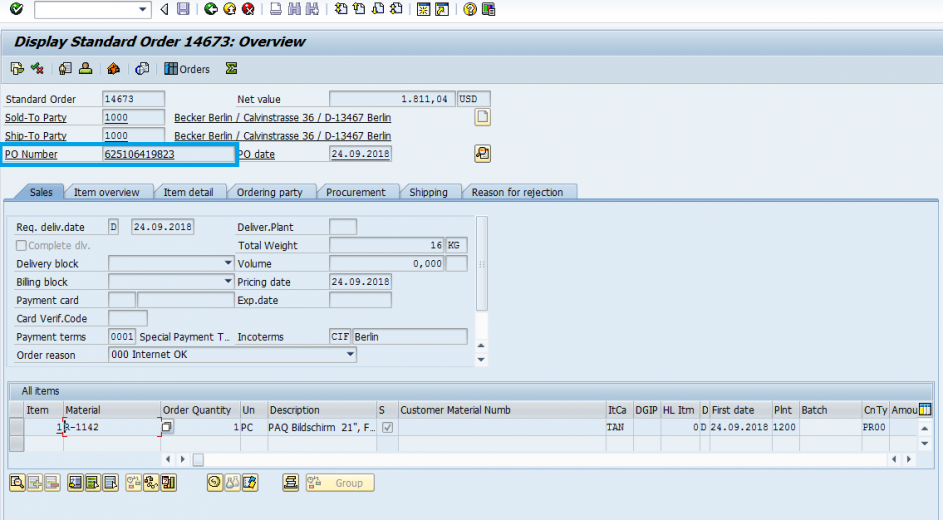943x520 pixels.
Task: Toggle the S checkbox in item row
Action: click(x=387, y=427)
